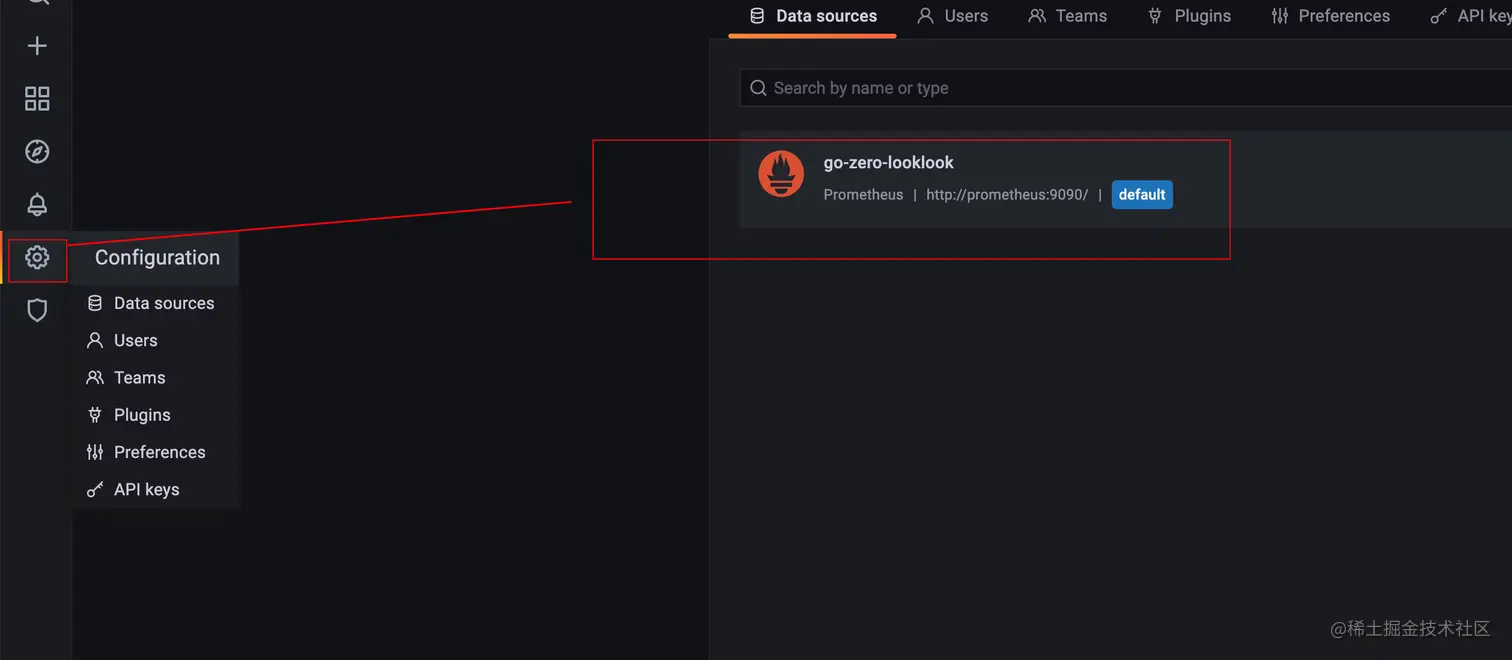
Task: Click the magnifier icon in the search box
Action: (x=759, y=88)
